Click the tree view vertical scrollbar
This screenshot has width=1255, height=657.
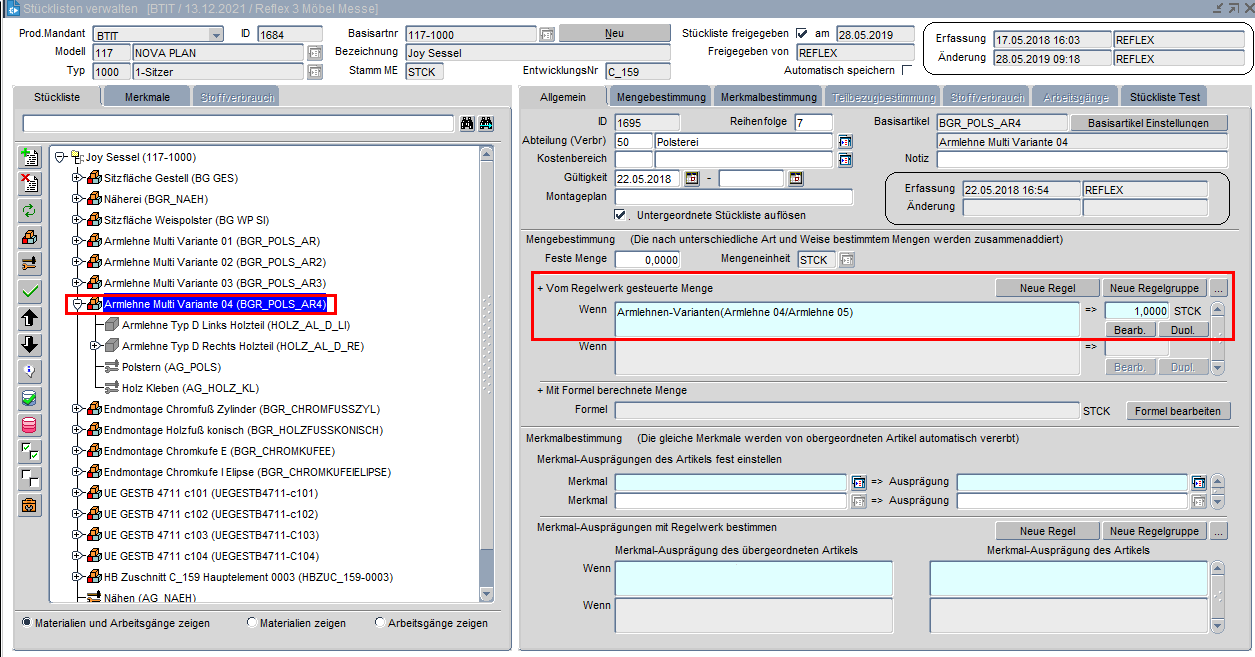[x=486, y=400]
